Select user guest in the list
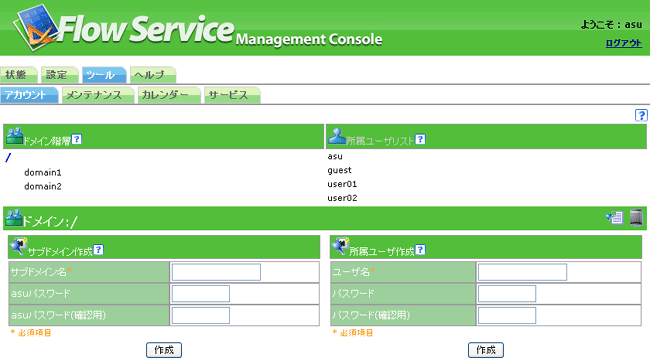Screen dimensions: 650x361 [339, 170]
